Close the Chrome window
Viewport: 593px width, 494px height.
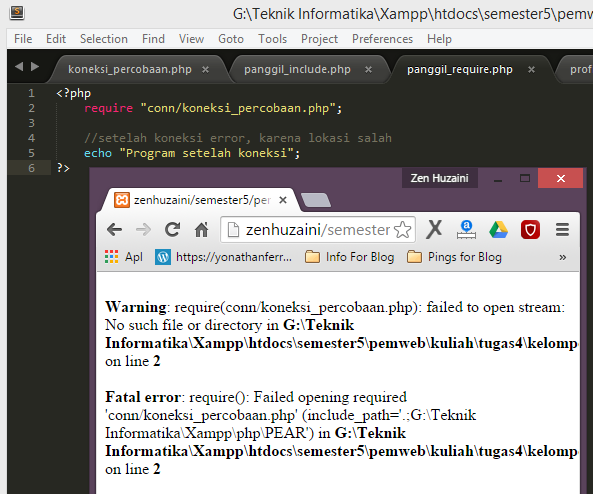pos(560,179)
